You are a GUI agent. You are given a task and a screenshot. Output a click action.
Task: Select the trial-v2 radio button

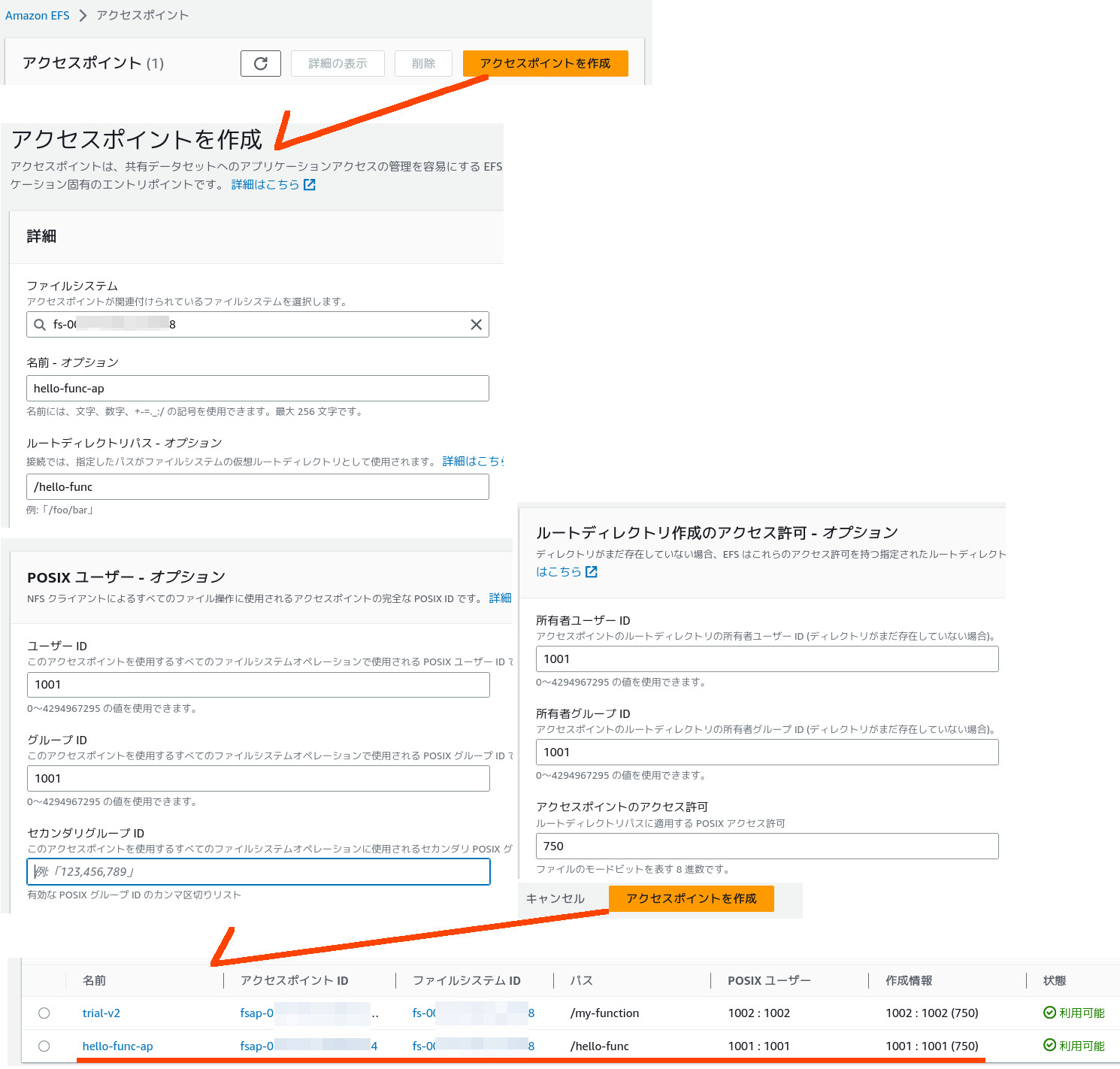tap(44, 1013)
